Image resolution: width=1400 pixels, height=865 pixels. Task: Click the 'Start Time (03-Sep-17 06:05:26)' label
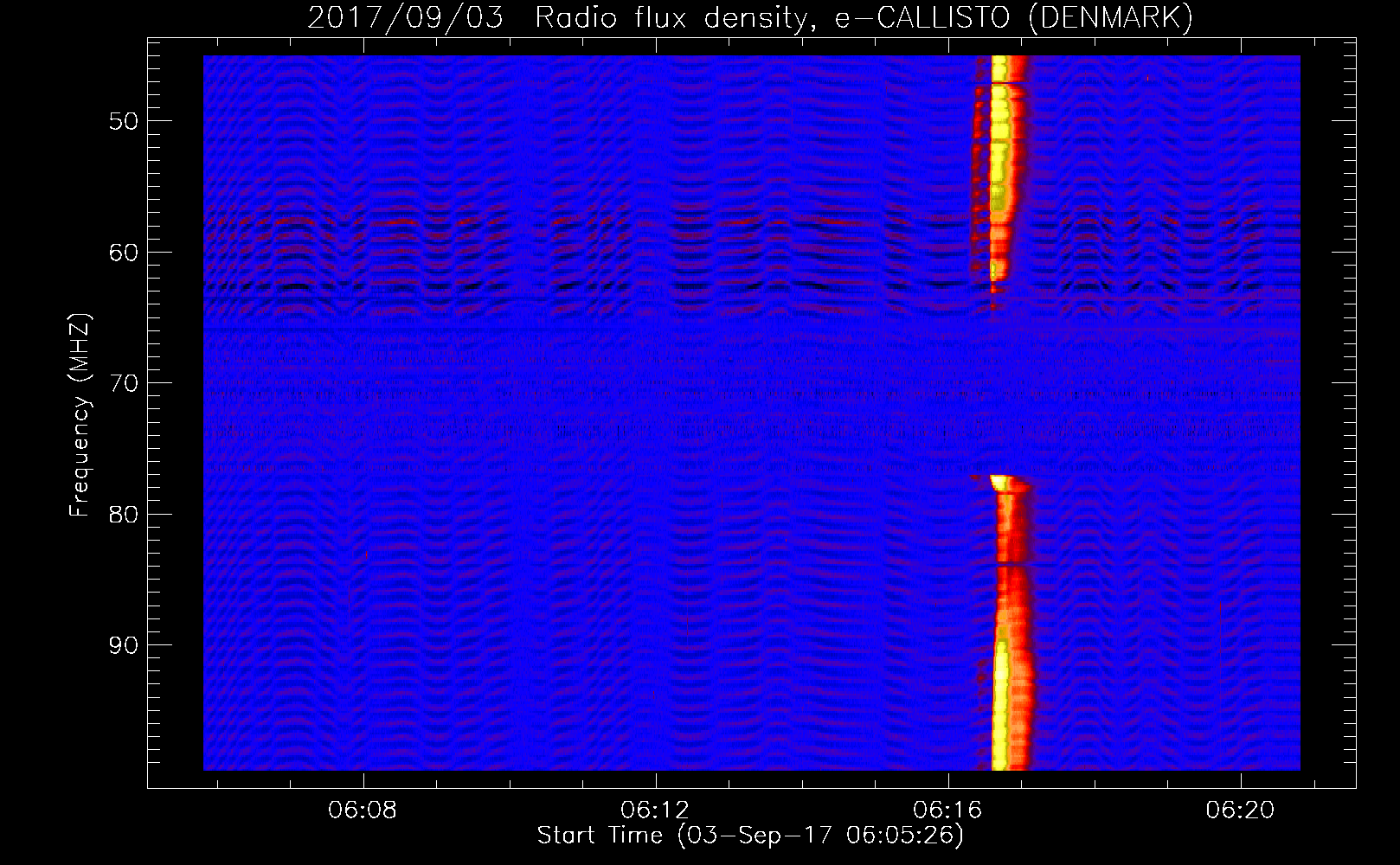pyautogui.click(x=750, y=836)
